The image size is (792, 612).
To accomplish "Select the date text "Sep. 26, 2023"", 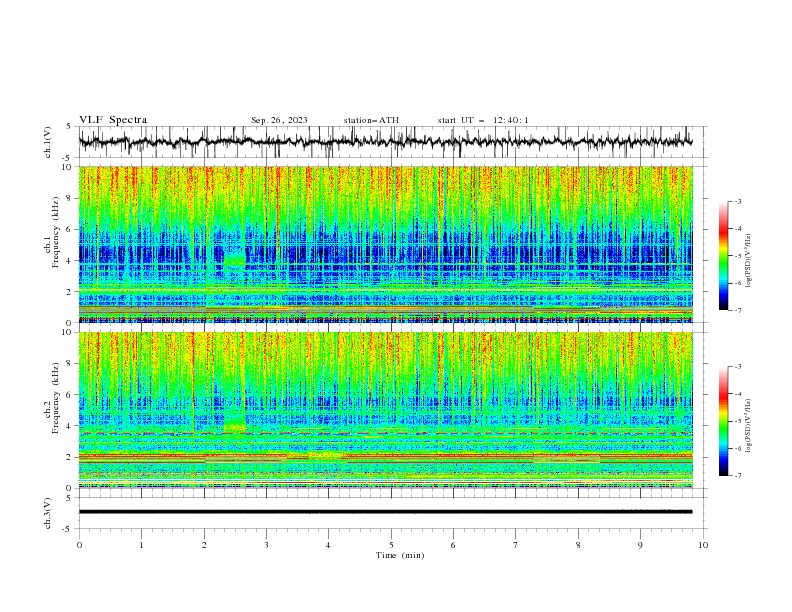I will [x=279, y=120].
